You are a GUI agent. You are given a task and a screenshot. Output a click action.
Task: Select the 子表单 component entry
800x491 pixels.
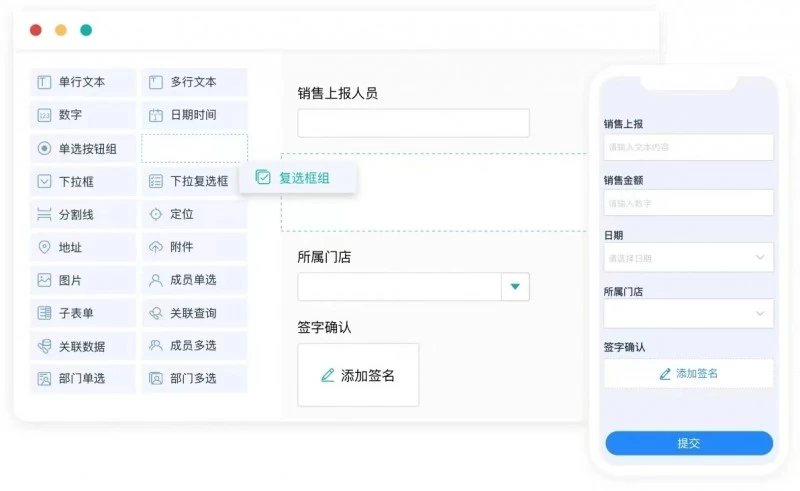[82, 313]
